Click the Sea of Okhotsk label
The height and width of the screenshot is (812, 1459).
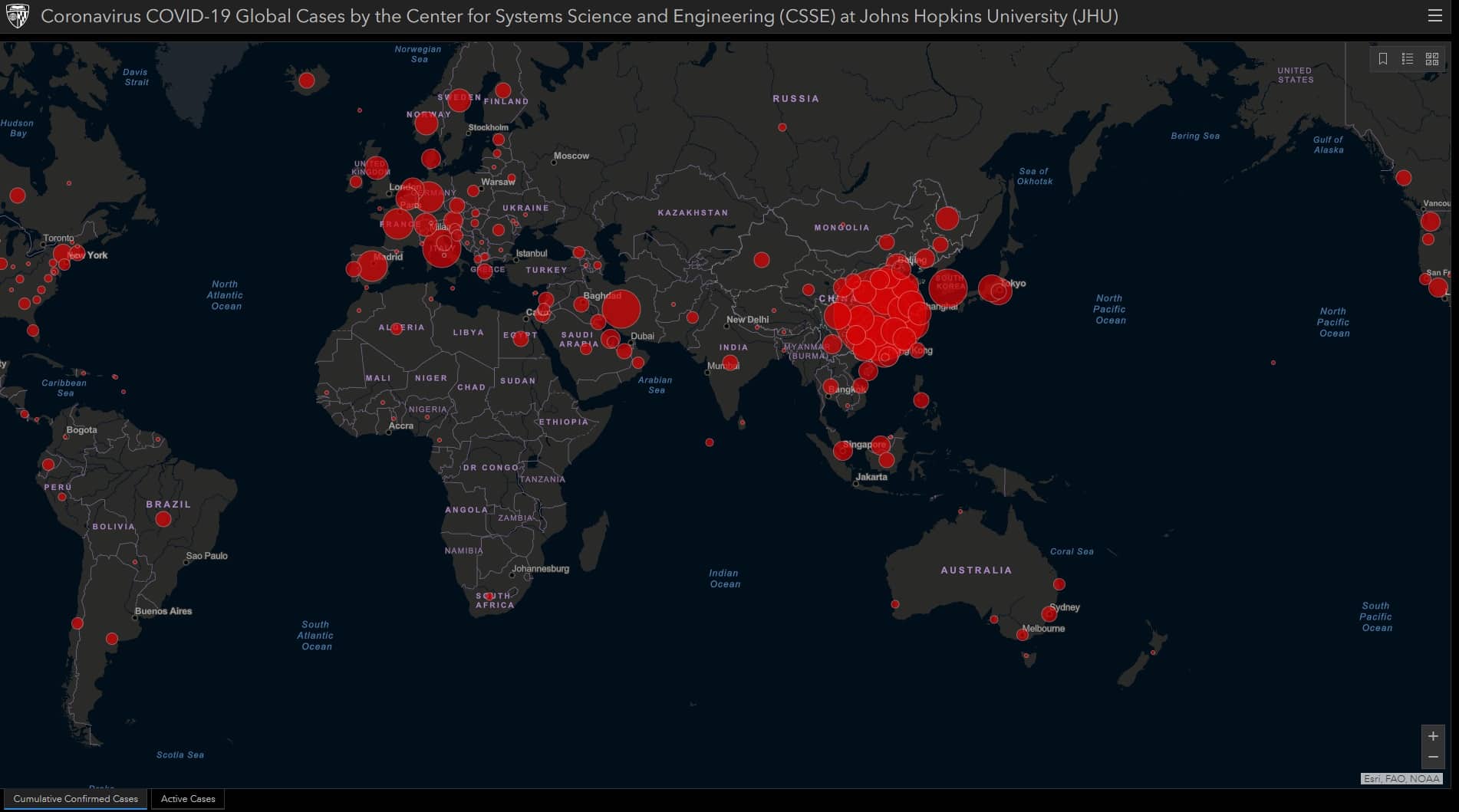[1034, 176]
